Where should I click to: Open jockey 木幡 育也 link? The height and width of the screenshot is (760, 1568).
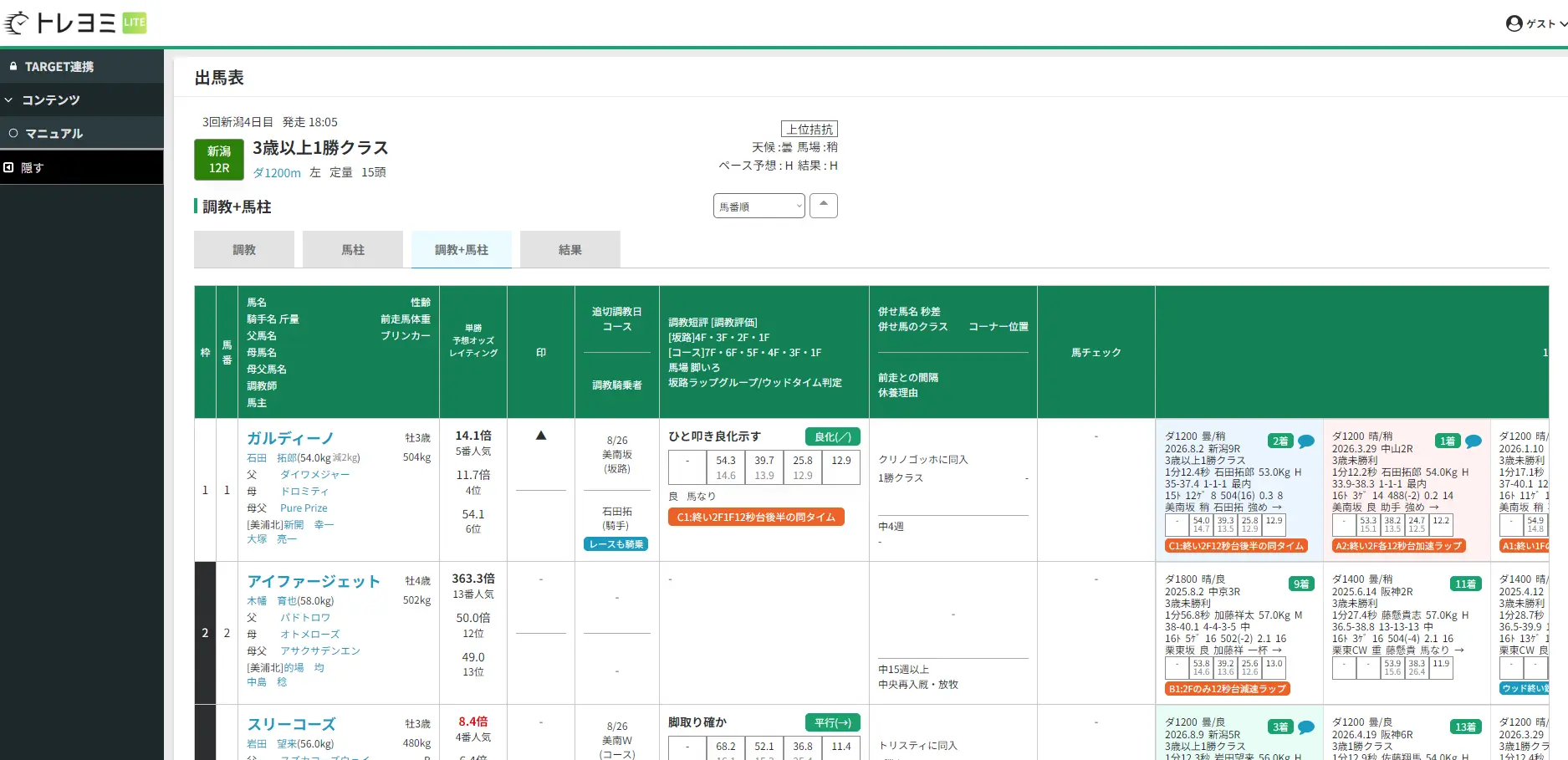point(272,601)
